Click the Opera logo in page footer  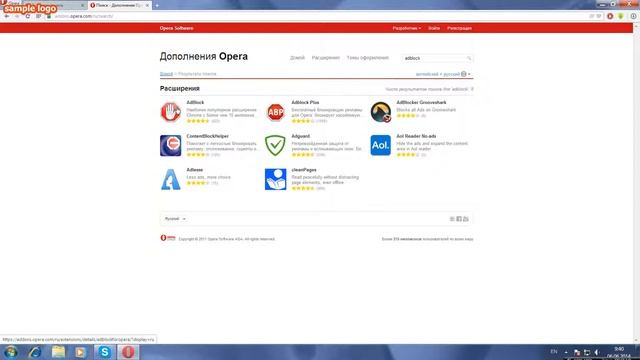tap(168, 238)
